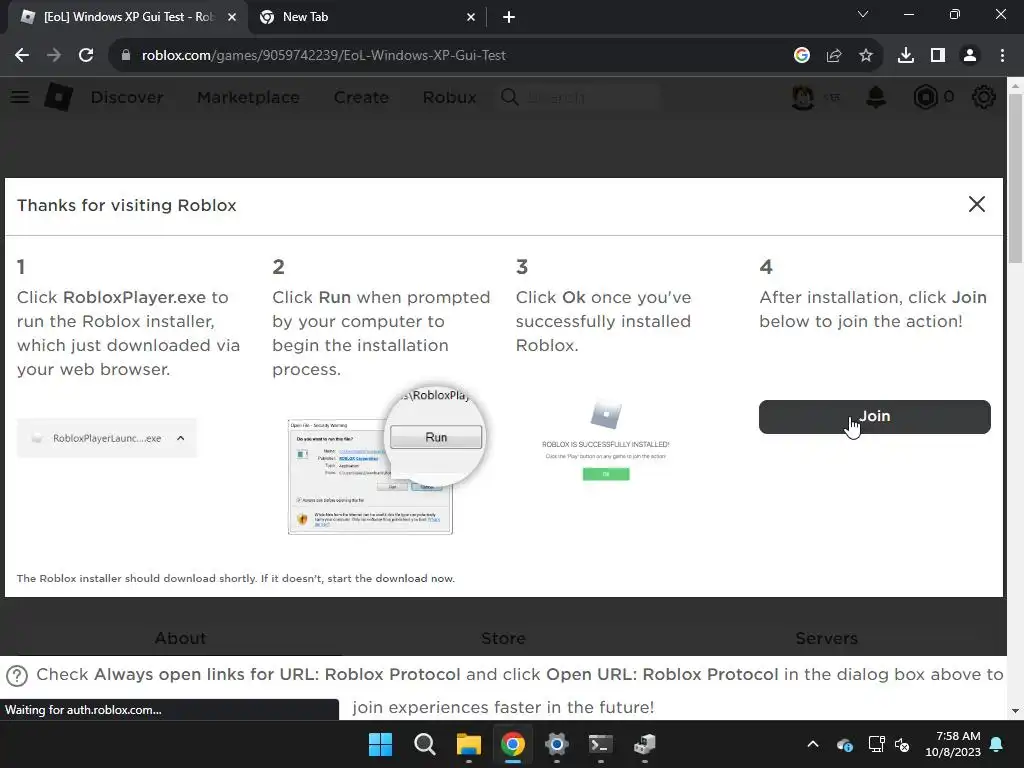Select the EoL Windows XP Gui Test tab
The height and width of the screenshot is (768, 1024).
[x=127, y=18]
